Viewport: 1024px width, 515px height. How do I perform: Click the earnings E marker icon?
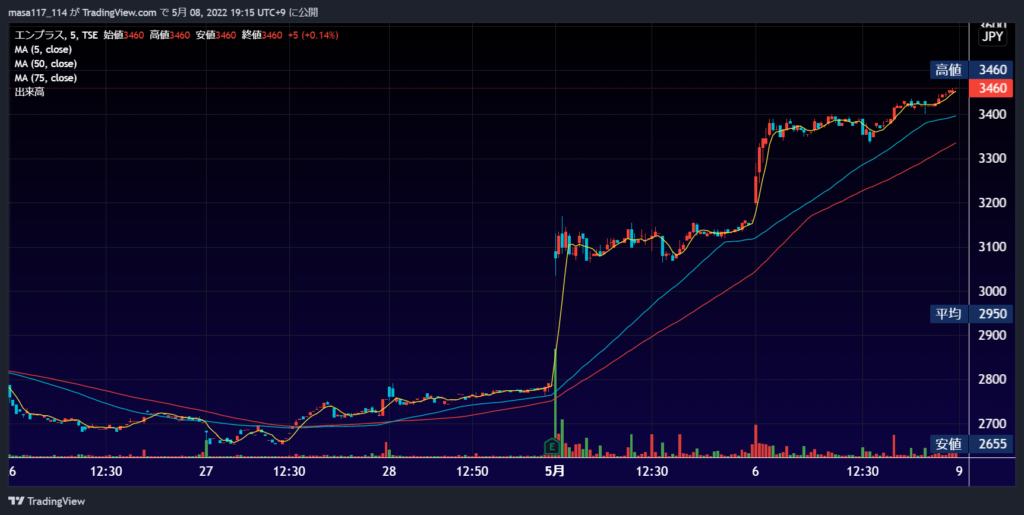point(552,447)
